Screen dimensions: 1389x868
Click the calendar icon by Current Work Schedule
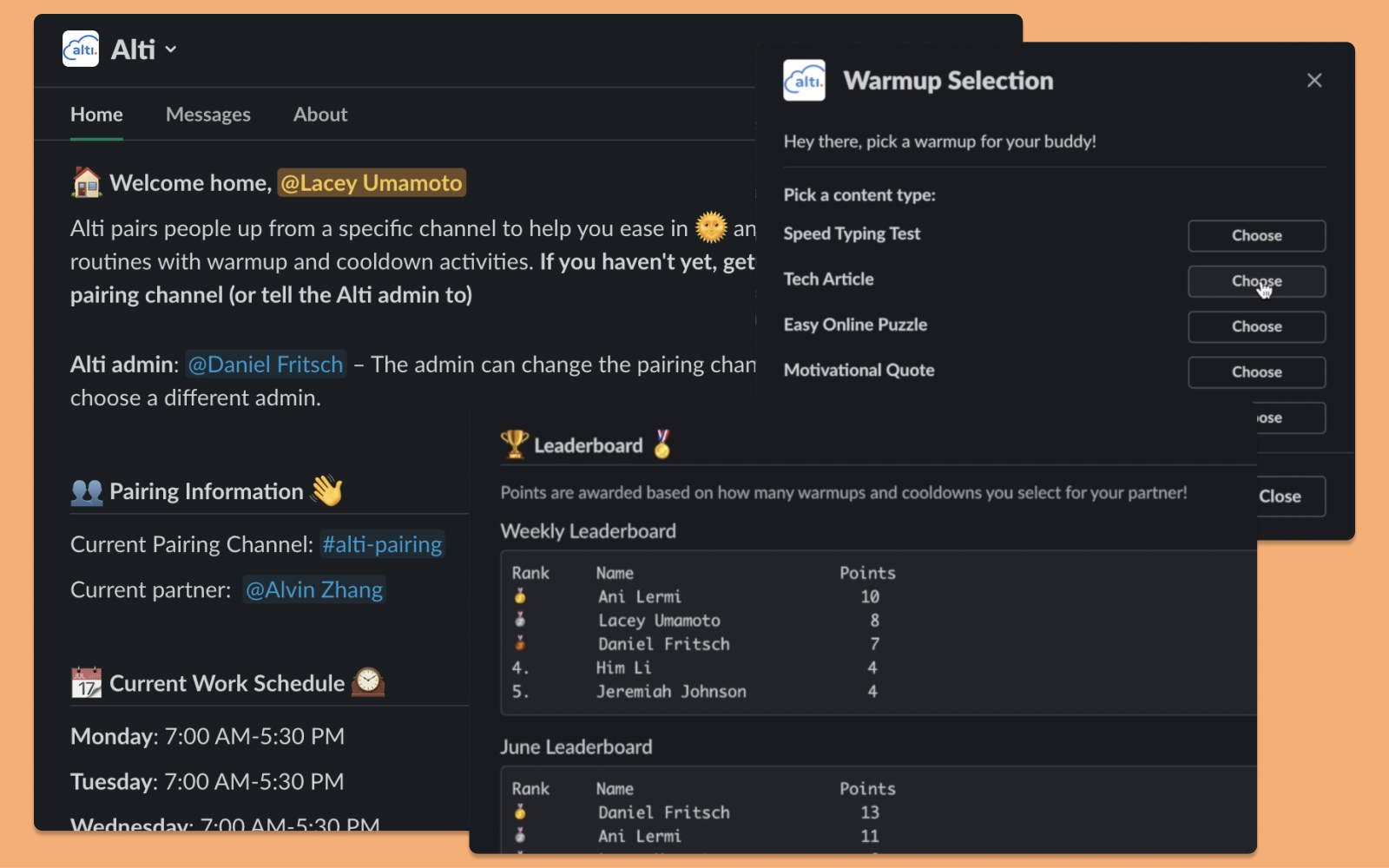point(86,683)
